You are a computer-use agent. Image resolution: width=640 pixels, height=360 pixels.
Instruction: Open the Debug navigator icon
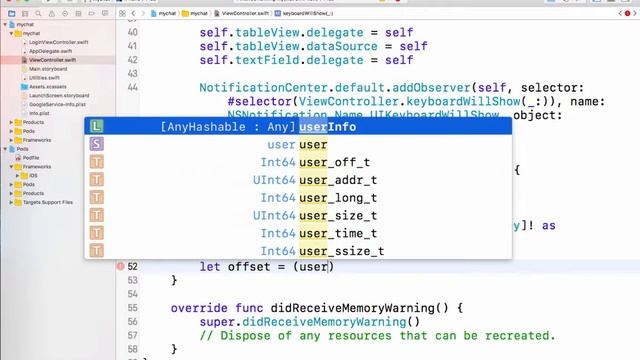point(78,13)
